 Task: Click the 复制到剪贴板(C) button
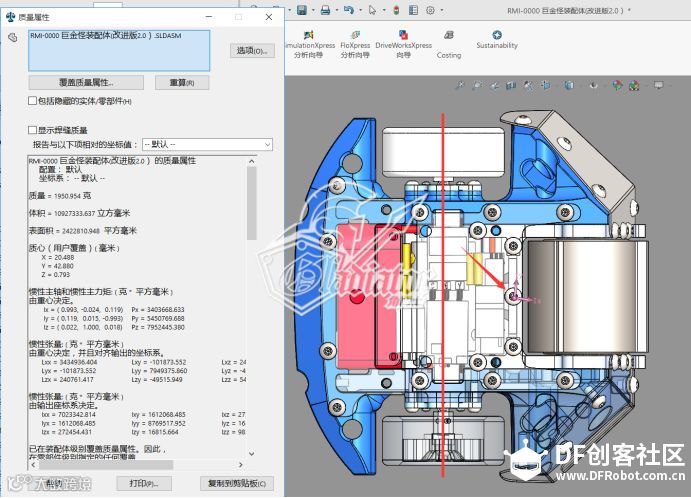(237, 483)
